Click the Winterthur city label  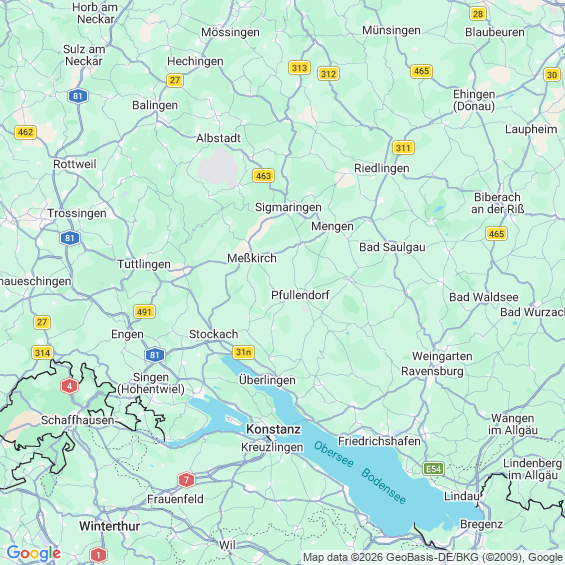pyautogui.click(x=110, y=526)
